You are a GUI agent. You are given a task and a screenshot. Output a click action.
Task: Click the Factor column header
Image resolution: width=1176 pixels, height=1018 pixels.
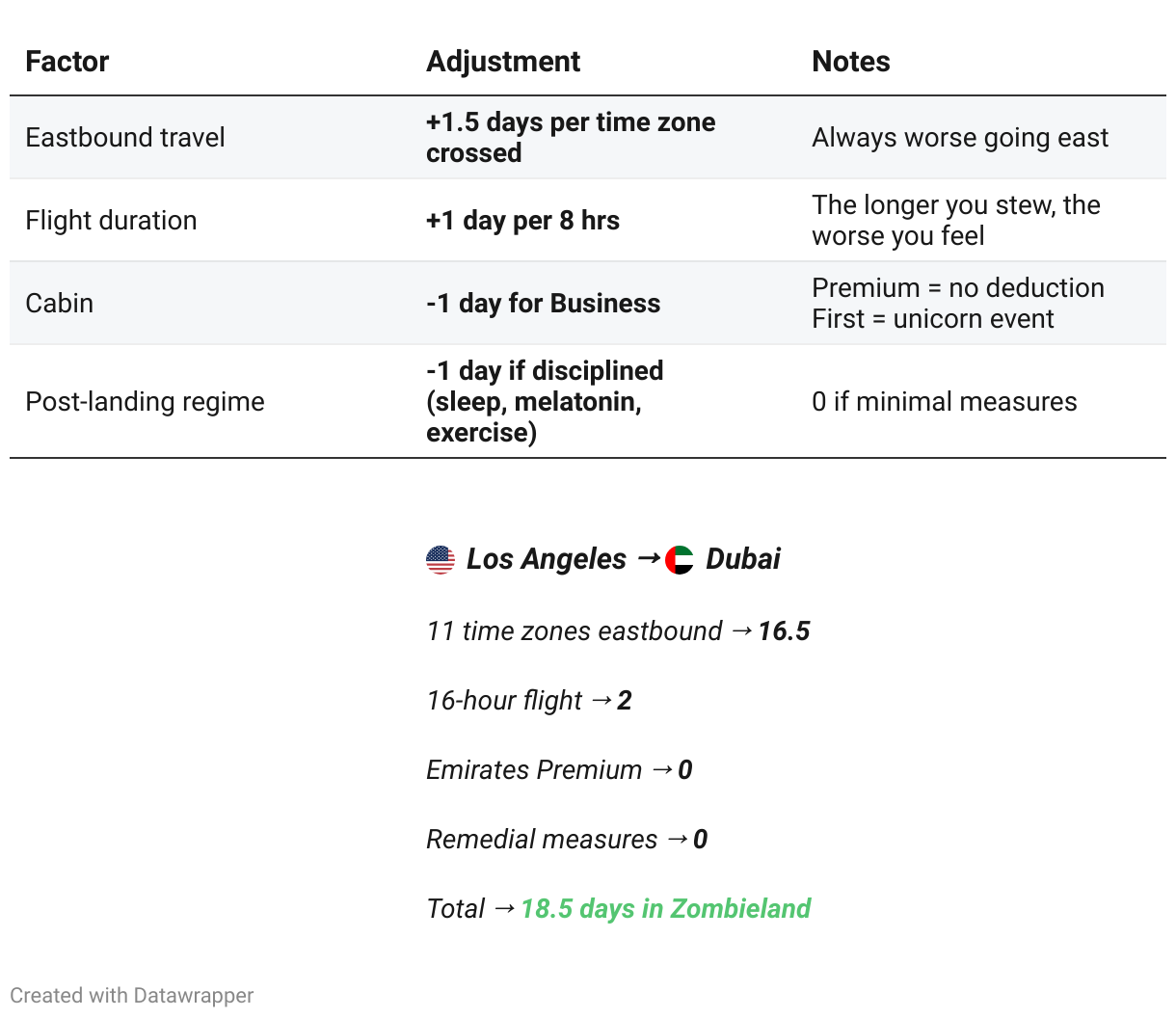point(67,62)
